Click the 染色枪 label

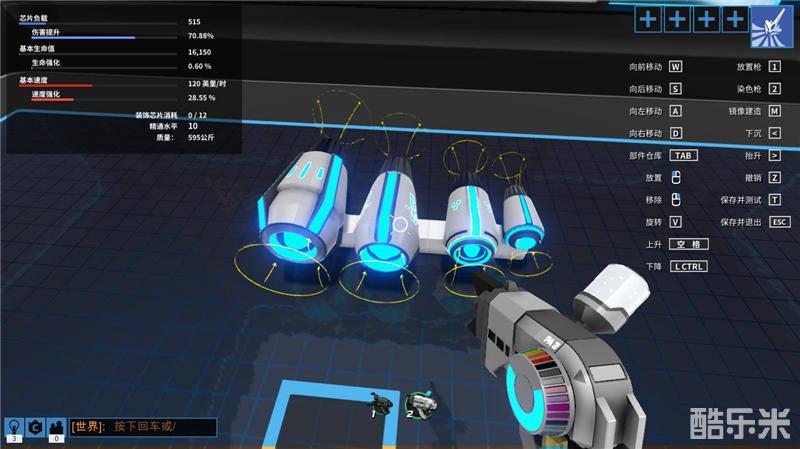[x=749, y=89]
